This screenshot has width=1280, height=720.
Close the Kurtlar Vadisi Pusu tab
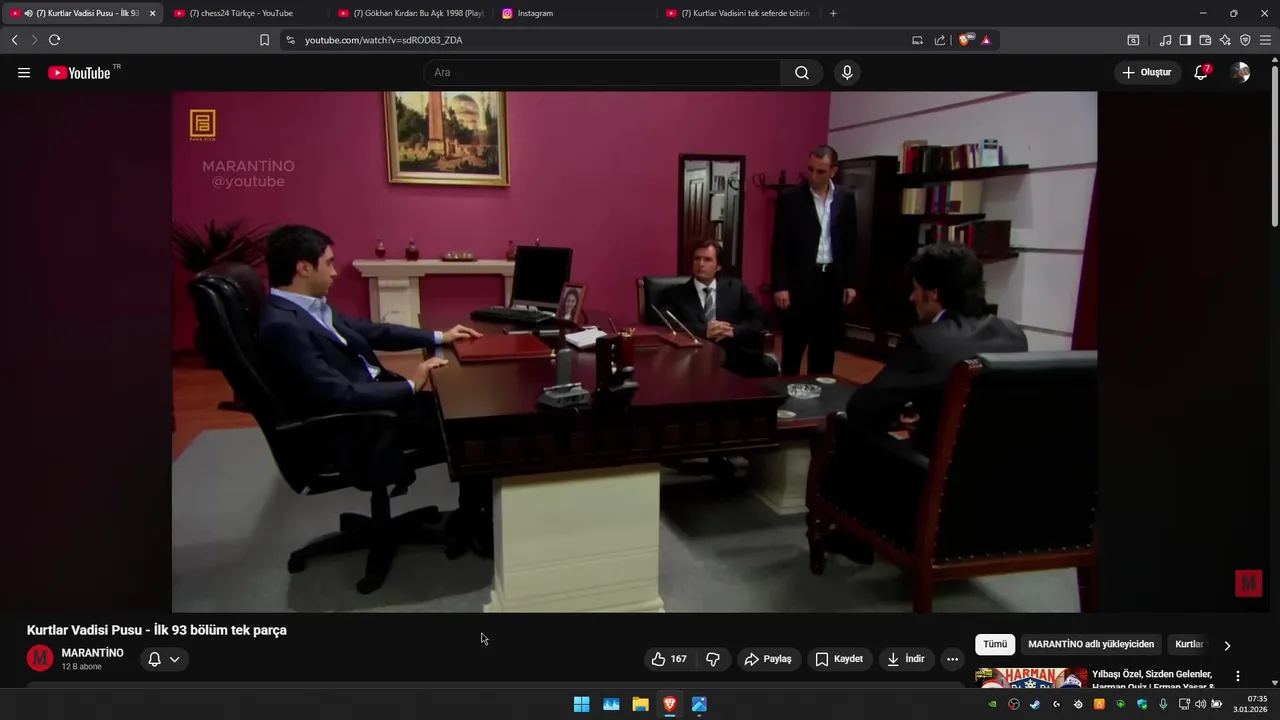[152, 13]
